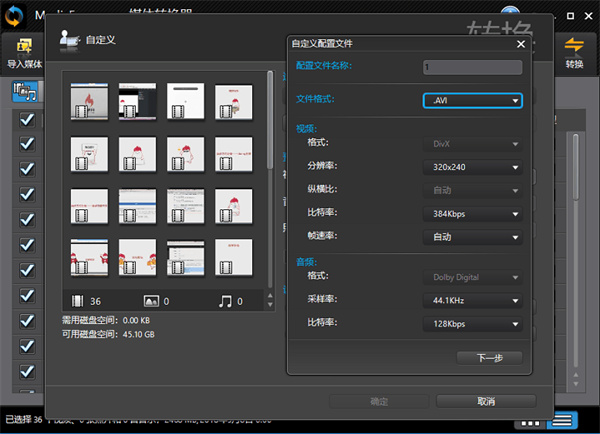Open the 分辨率 320x240 dropdown

[472, 167]
